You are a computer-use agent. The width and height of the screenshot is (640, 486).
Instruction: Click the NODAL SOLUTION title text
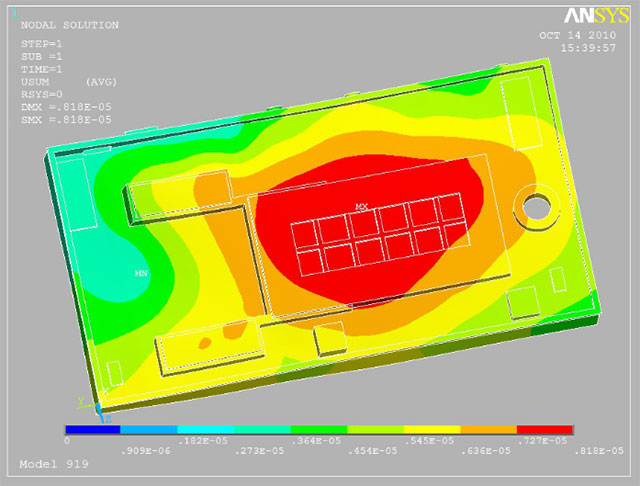pos(69,25)
